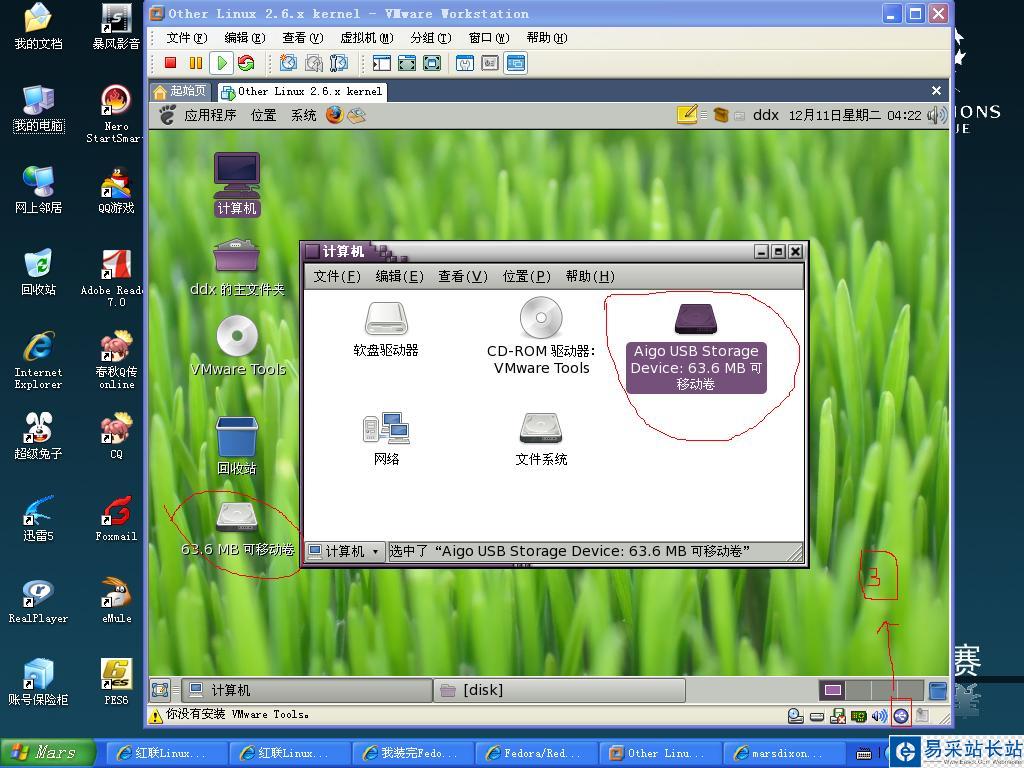Select the first purple workspace in the GNOME workspace switcher

click(833, 690)
